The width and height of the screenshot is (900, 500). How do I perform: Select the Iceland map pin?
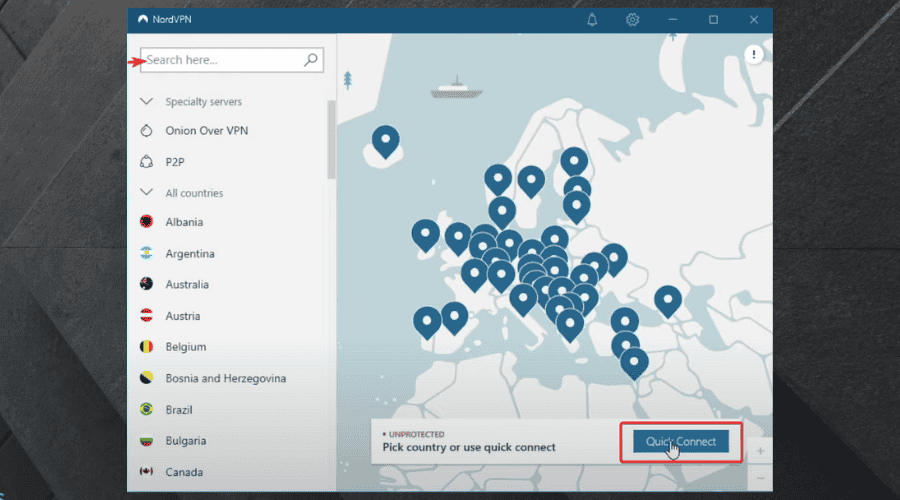386,141
